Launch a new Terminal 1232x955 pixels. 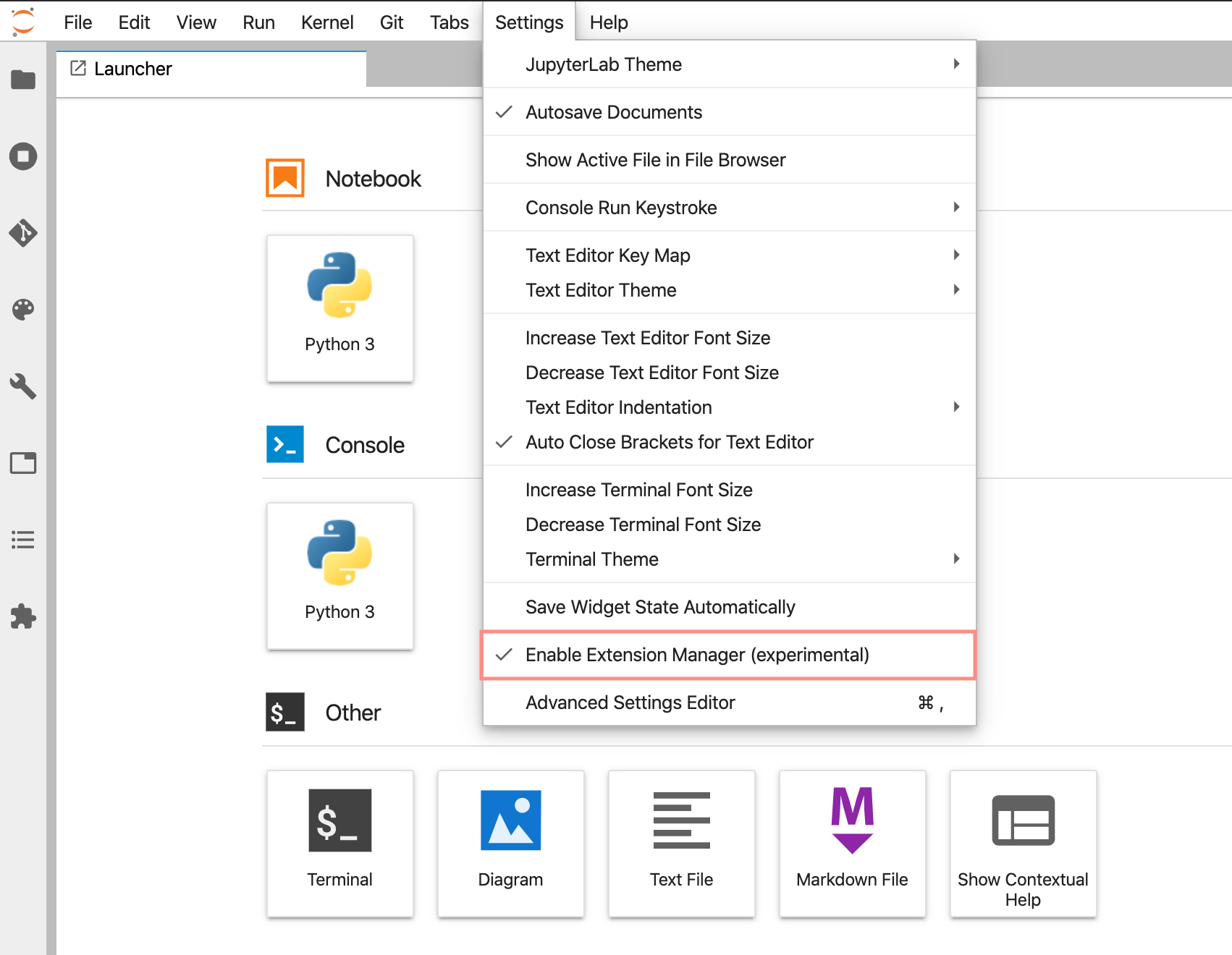tap(340, 844)
